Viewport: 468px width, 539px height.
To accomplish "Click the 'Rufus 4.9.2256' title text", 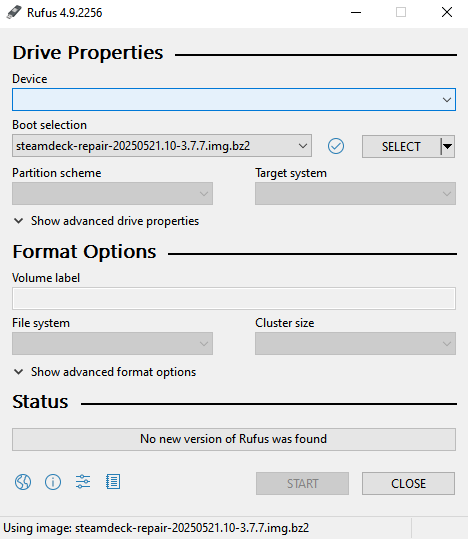I will point(65,13).
